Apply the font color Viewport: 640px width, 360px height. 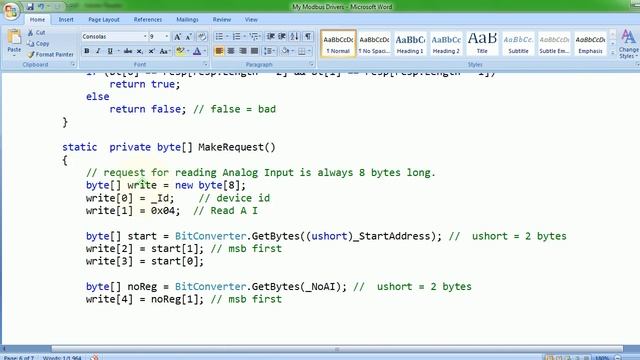pyautogui.click(x=197, y=51)
